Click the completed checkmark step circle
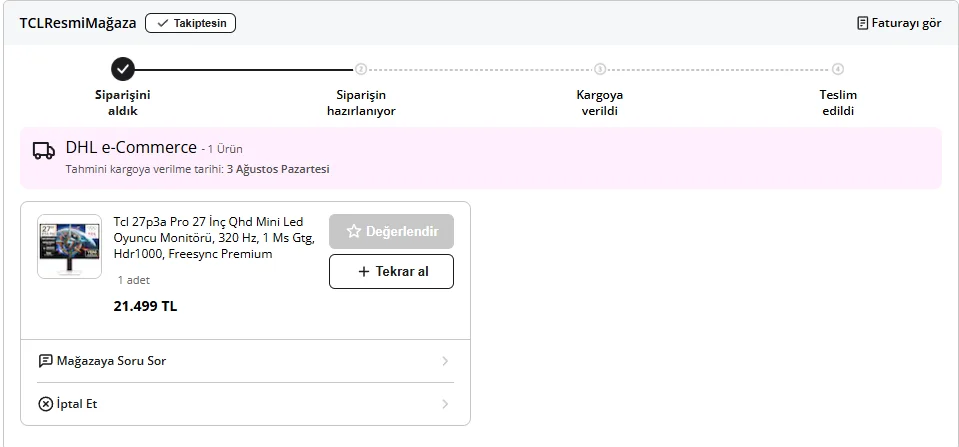 pyautogui.click(x=123, y=69)
